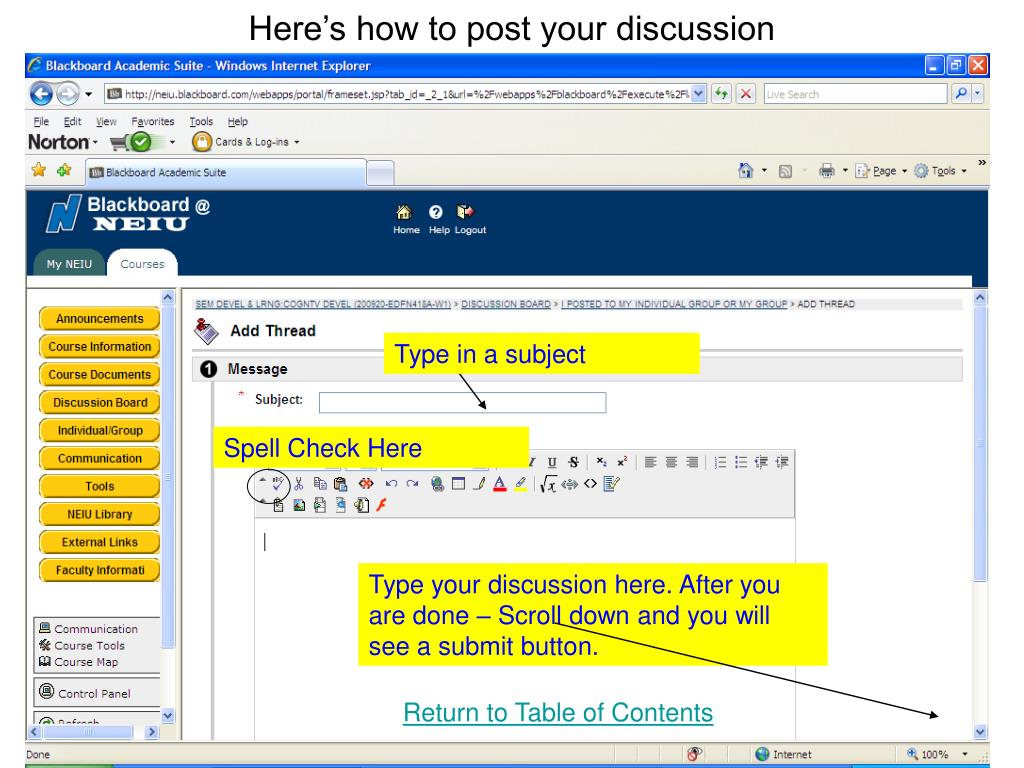The width and height of the screenshot is (1024, 768).
Task: Click the Copy icon in the editor toolbar
Action: (320, 484)
